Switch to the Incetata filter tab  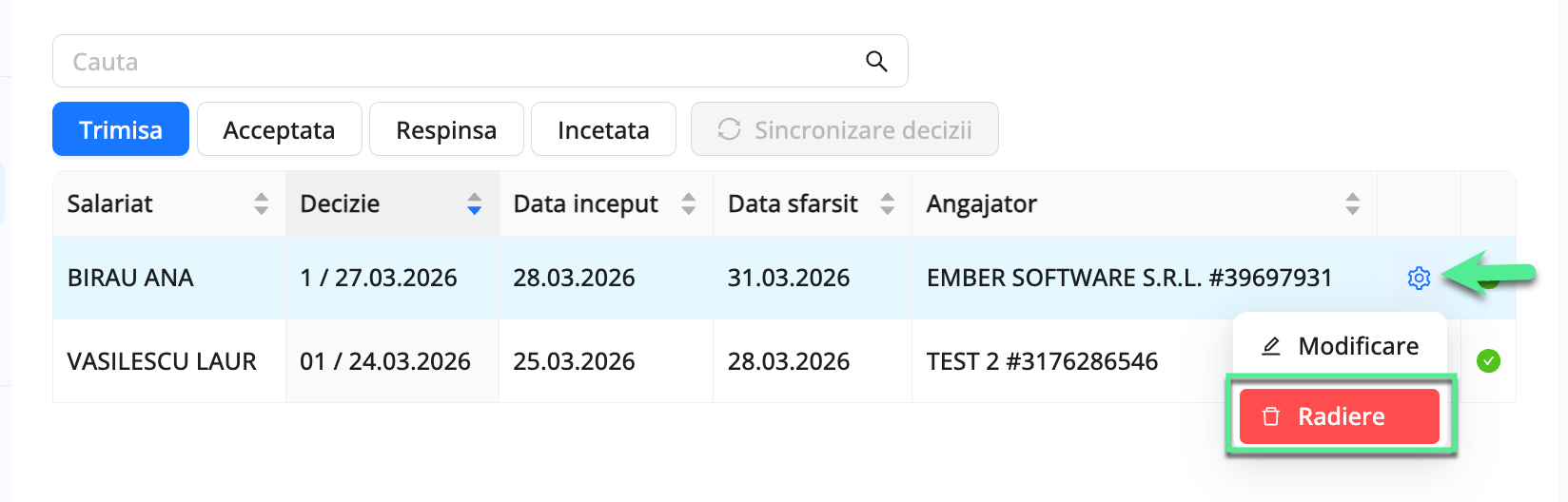click(603, 129)
